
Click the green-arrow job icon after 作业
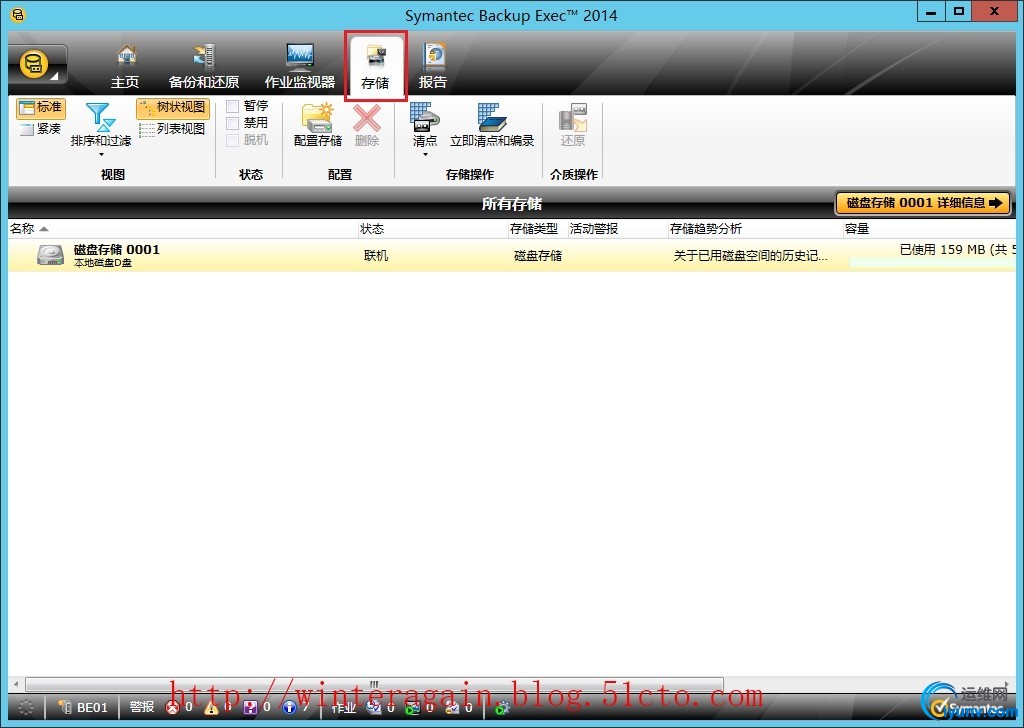point(413,707)
